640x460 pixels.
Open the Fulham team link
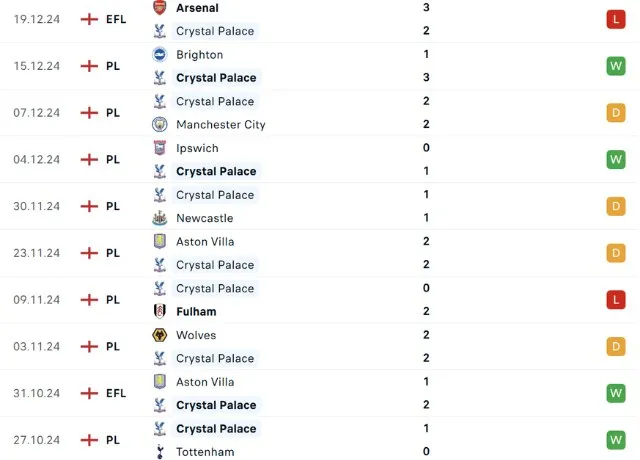(196, 312)
